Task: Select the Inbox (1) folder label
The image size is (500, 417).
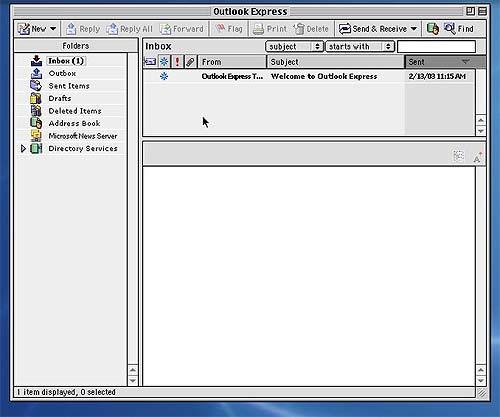Action: 66,61
